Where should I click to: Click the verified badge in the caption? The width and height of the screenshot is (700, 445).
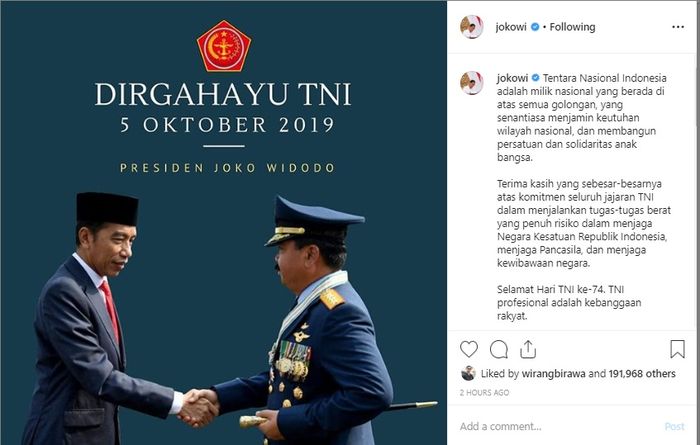pos(535,78)
